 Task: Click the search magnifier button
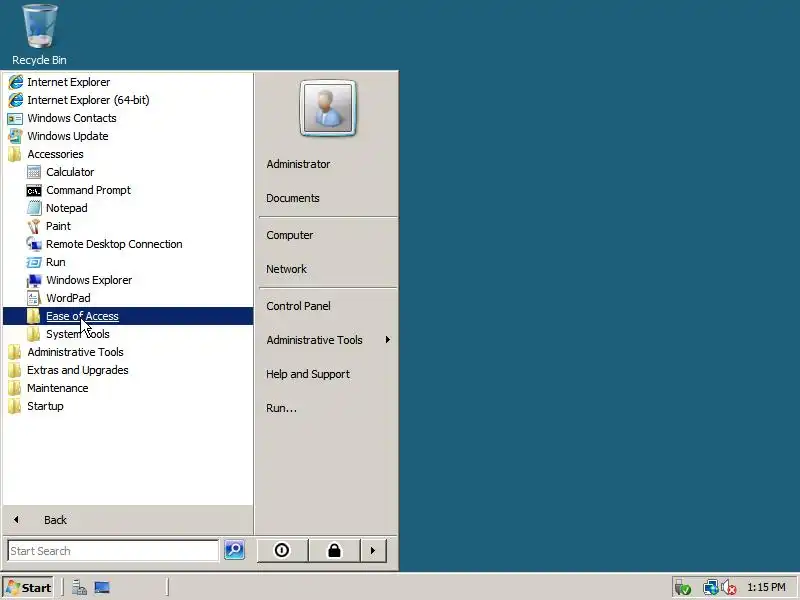(x=234, y=550)
